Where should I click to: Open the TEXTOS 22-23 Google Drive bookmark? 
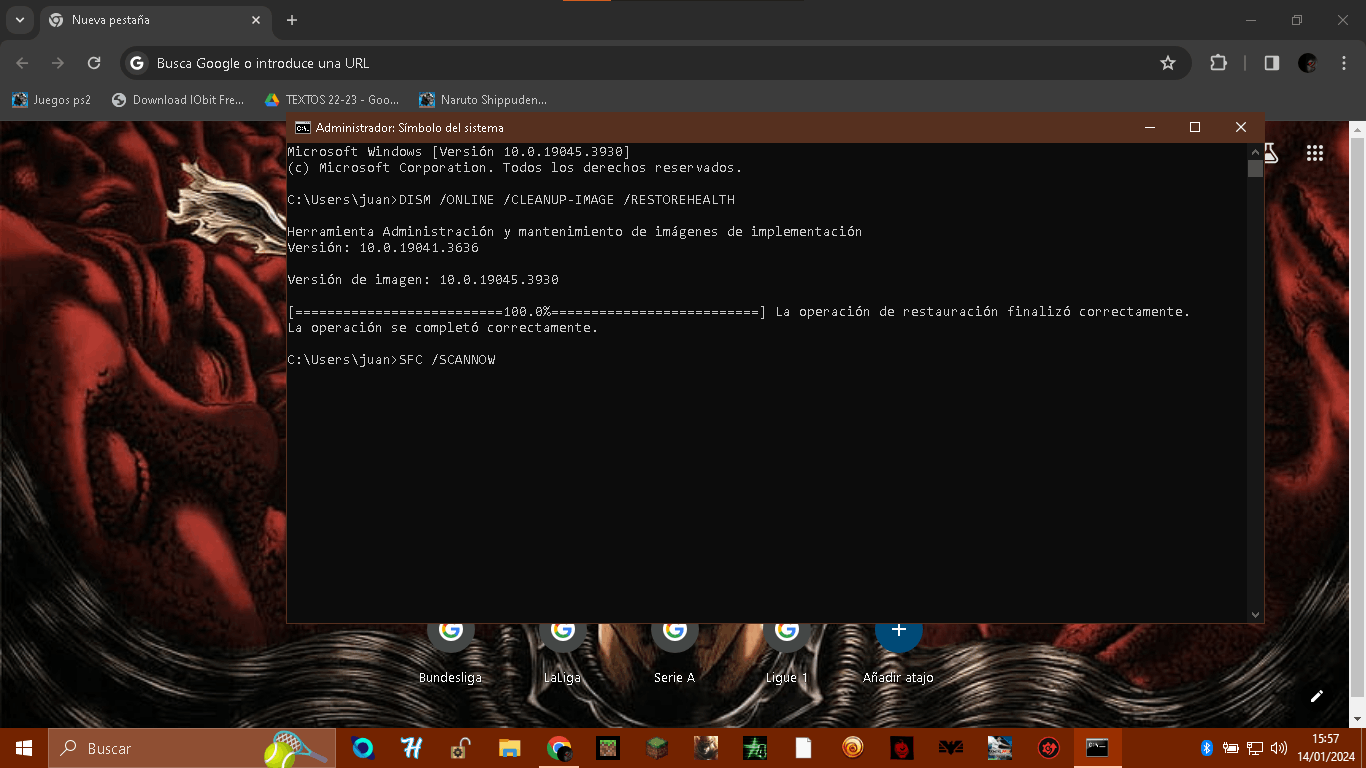tap(332, 100)
